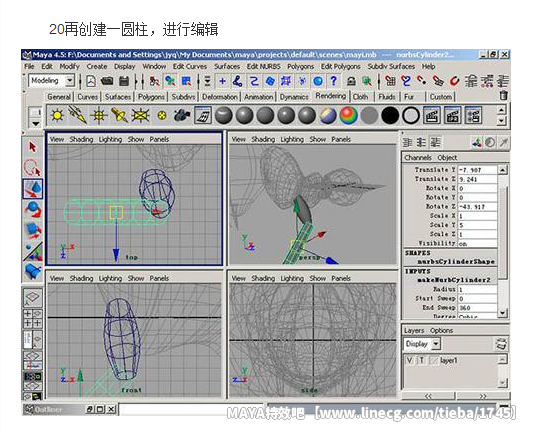This screenshot has width=558, height=432.
Task: Click the hollow ring shader icon
Action: pyautogui.click(x=411, y=116)
